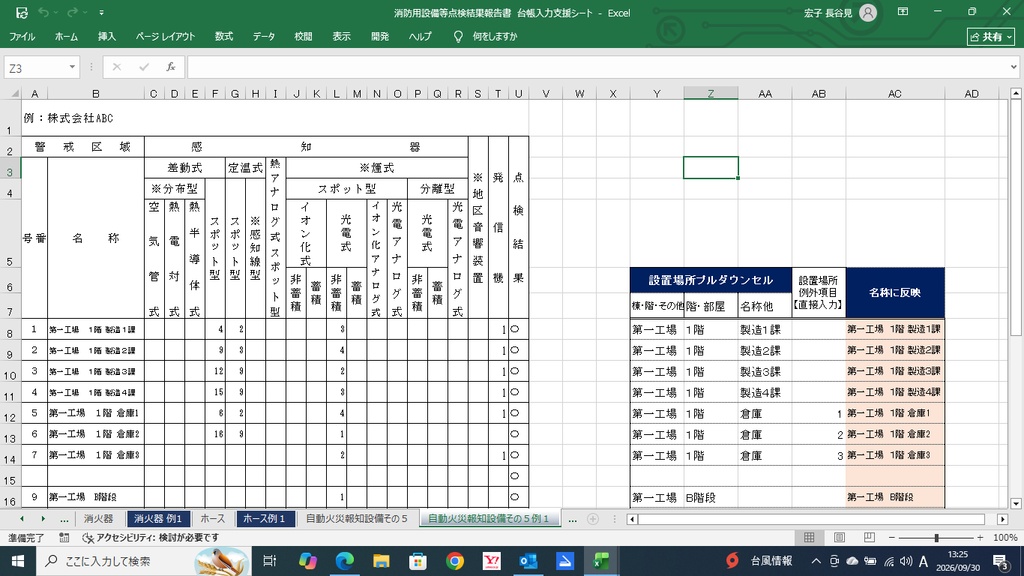The width and height of the screenshot is (1024, 576).
Task: Click the Insert Function fx icon
Action: click(170, 67)
